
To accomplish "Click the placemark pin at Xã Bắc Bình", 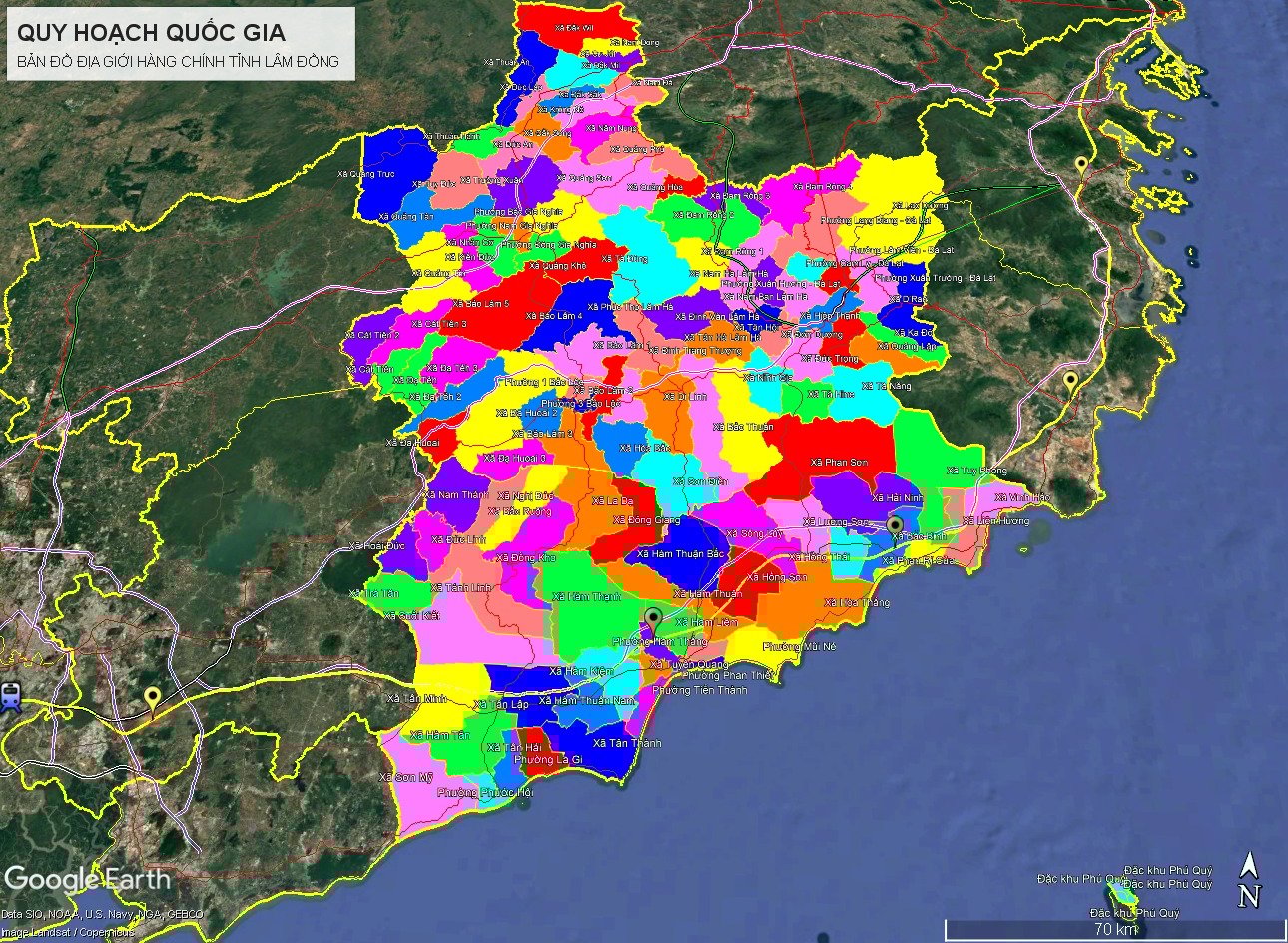I will point(895,524).
